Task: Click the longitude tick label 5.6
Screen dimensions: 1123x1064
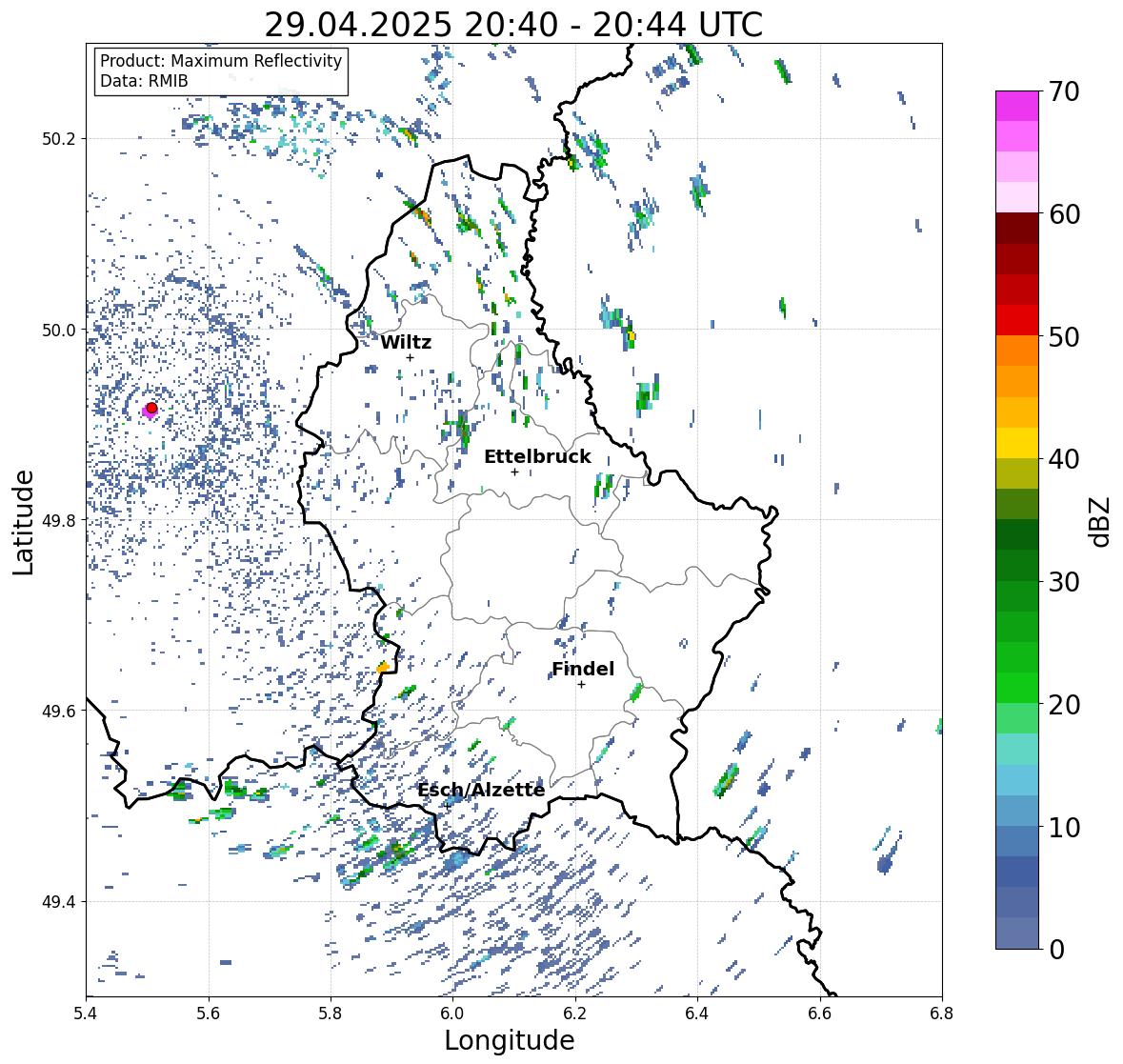Action: (x=209, y=1014)
